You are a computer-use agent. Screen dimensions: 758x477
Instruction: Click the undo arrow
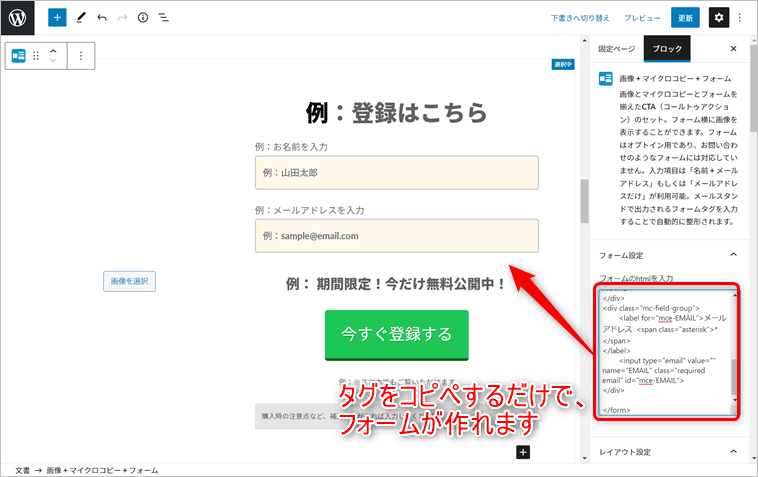pos(102,18)
